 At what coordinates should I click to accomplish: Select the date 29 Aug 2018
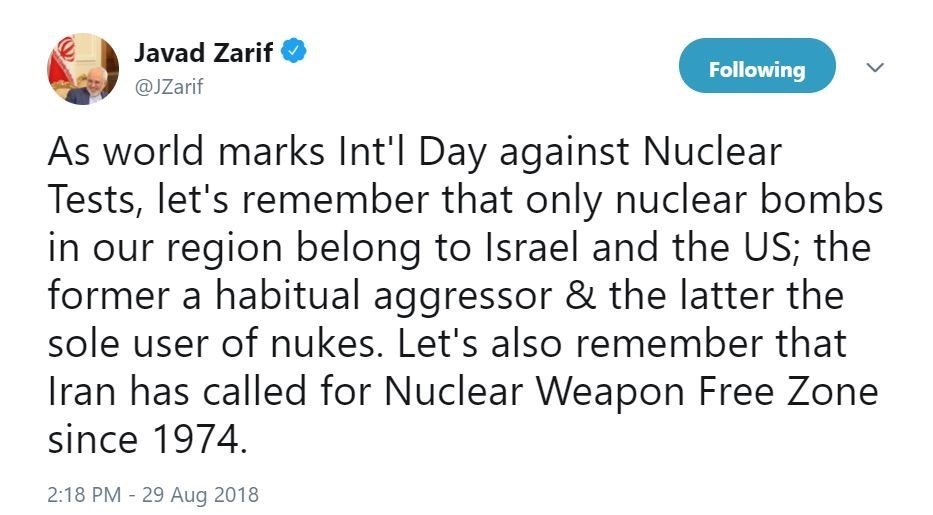200,495
